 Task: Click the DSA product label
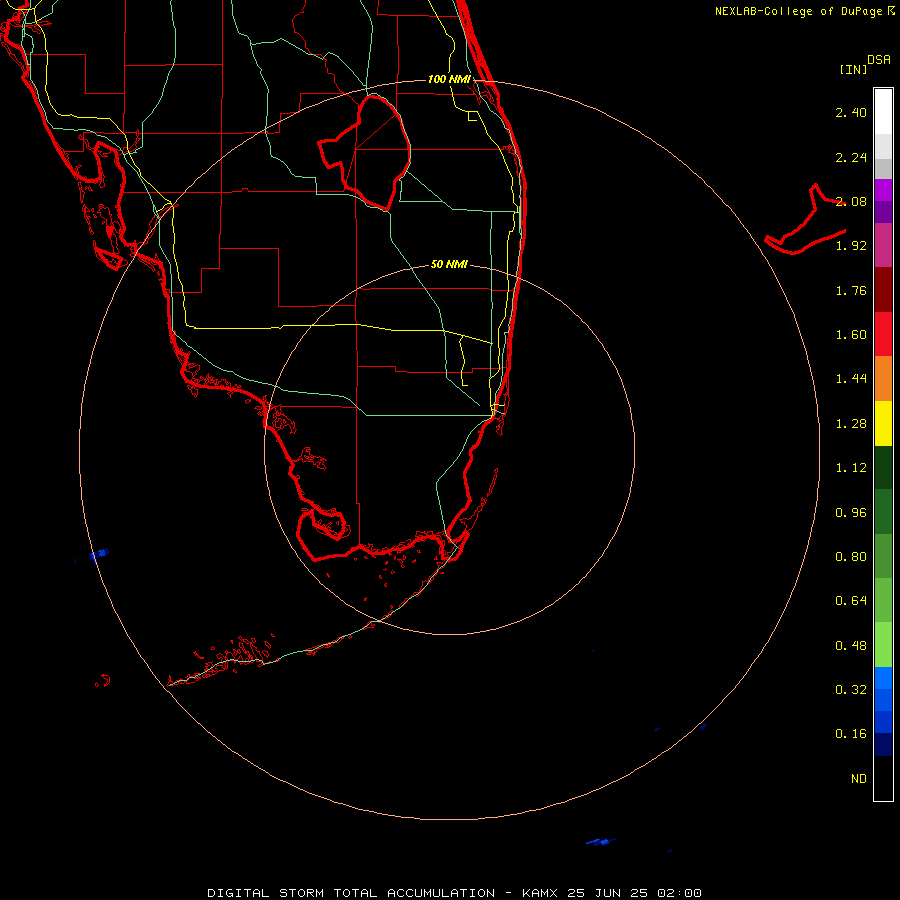click(879, 59)
